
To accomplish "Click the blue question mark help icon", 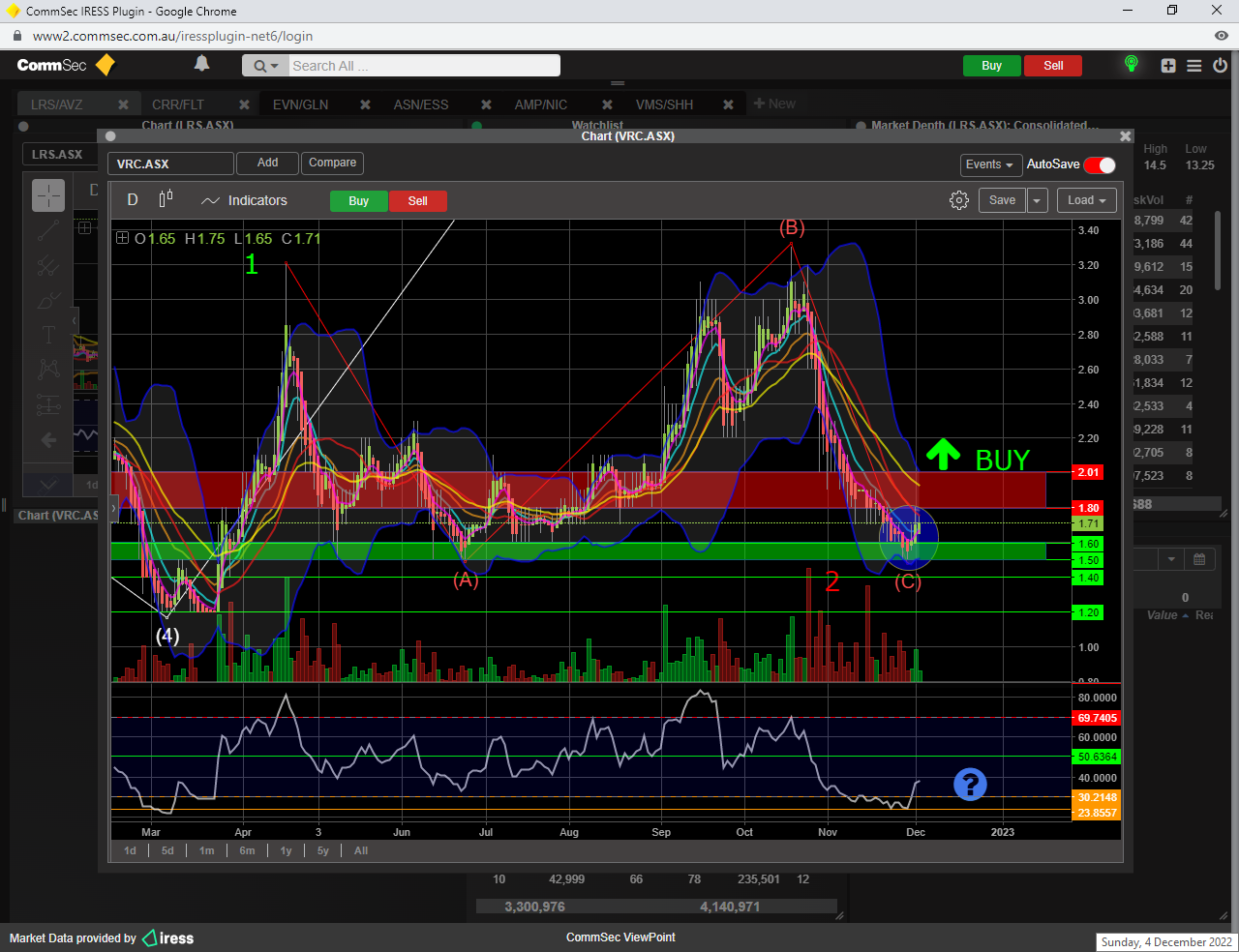I will pos(970,785).
